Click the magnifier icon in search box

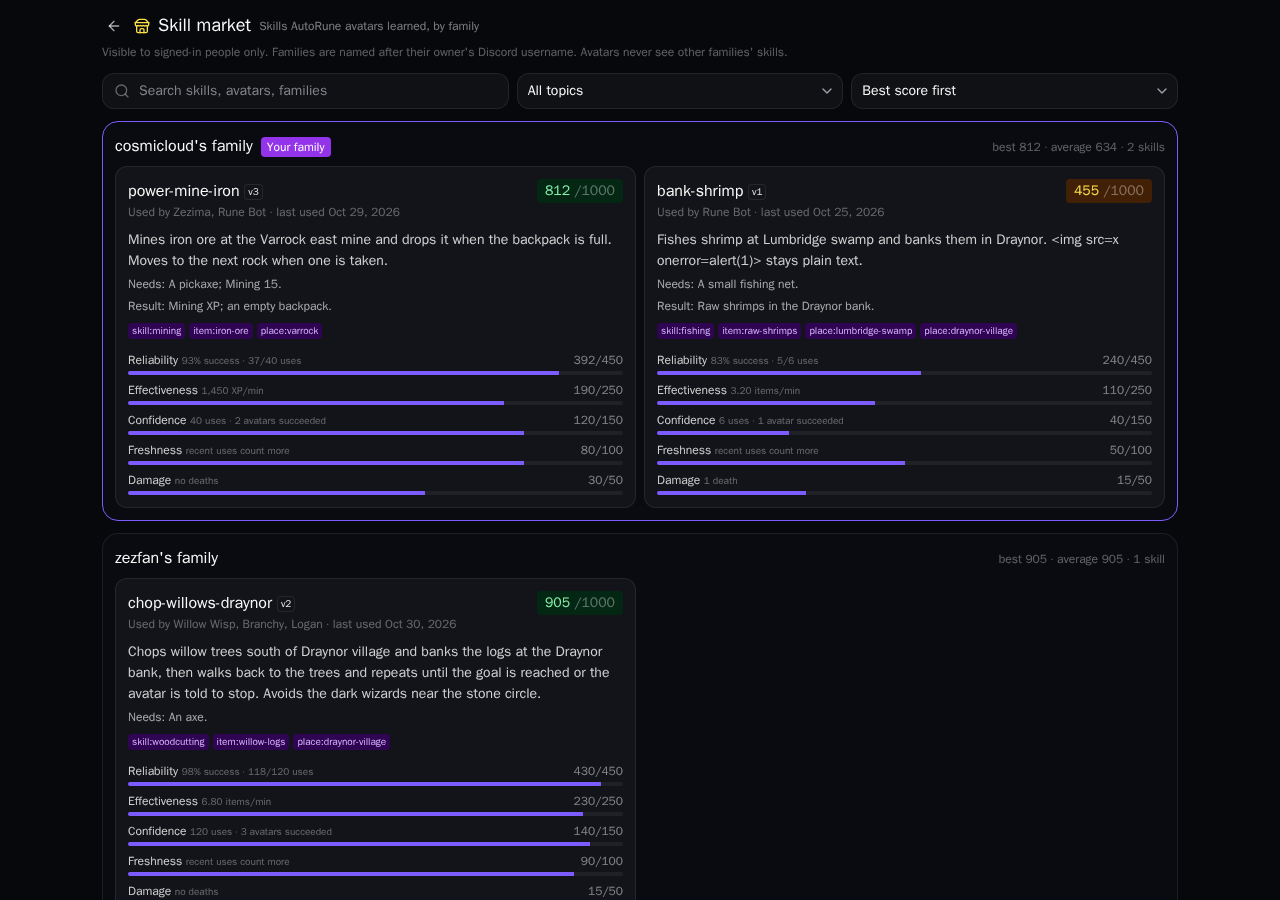[x=122, y=91]
